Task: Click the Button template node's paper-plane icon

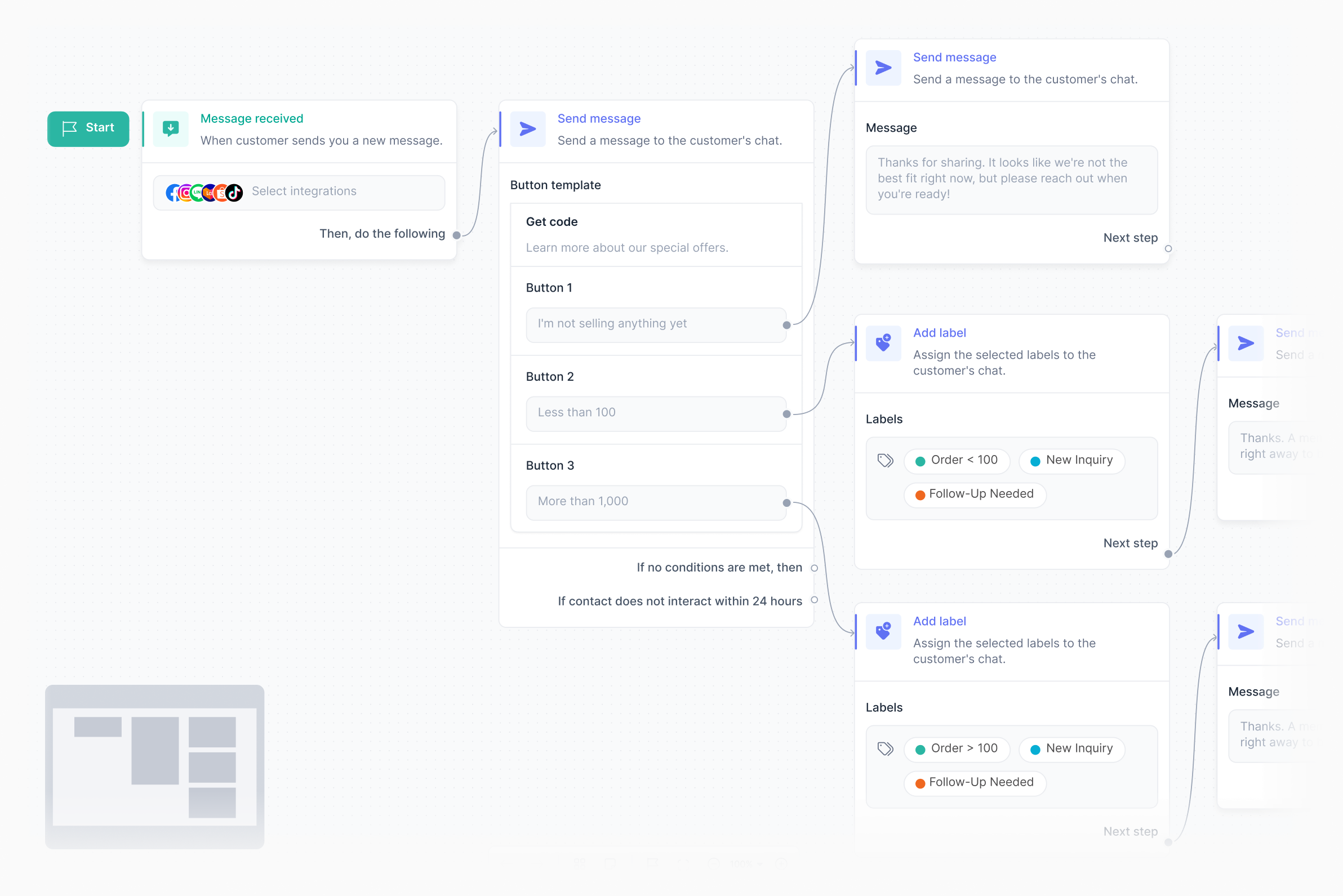Action: [x=527, y=129]
